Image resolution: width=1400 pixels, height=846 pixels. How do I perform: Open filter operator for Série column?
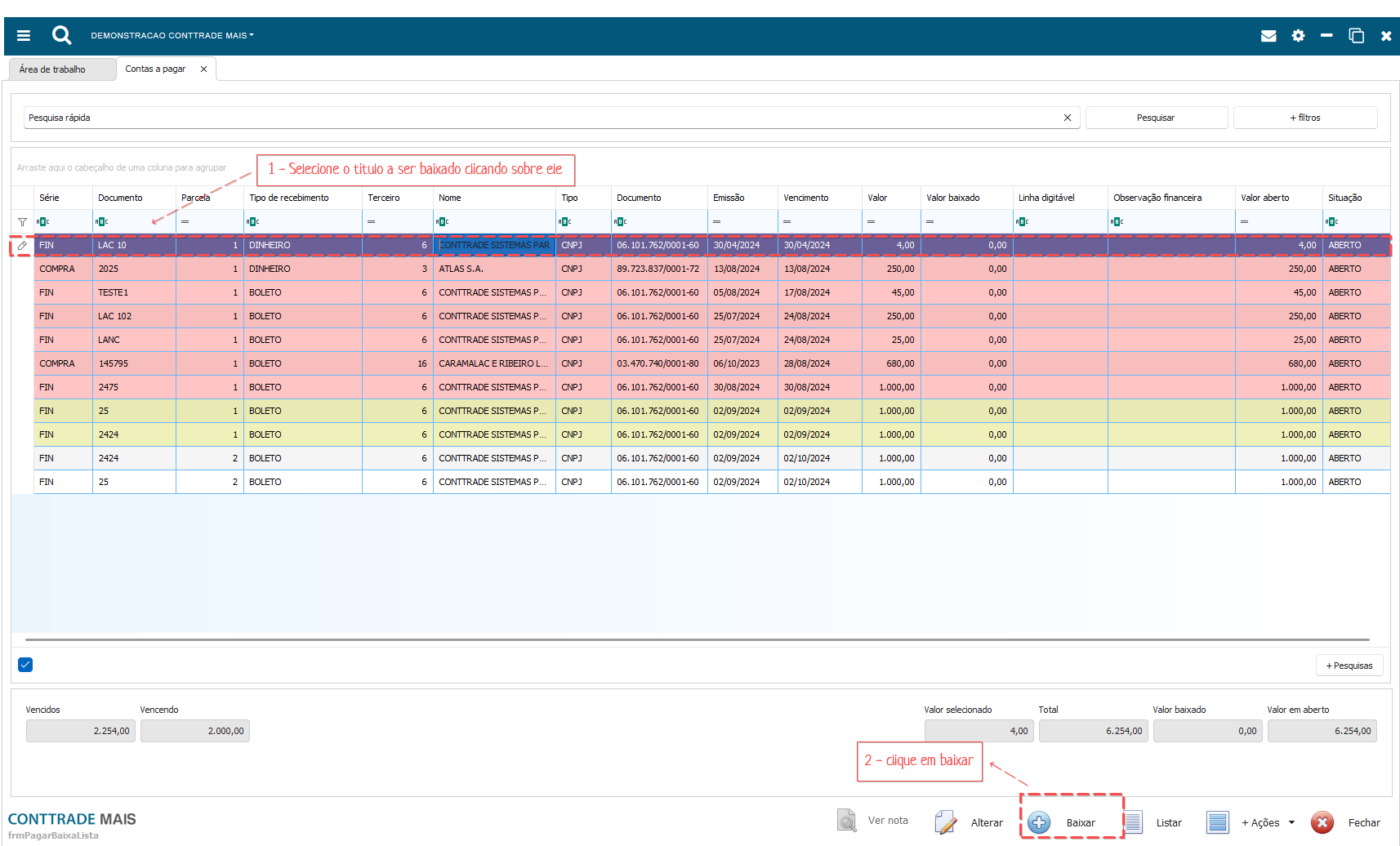43,222
